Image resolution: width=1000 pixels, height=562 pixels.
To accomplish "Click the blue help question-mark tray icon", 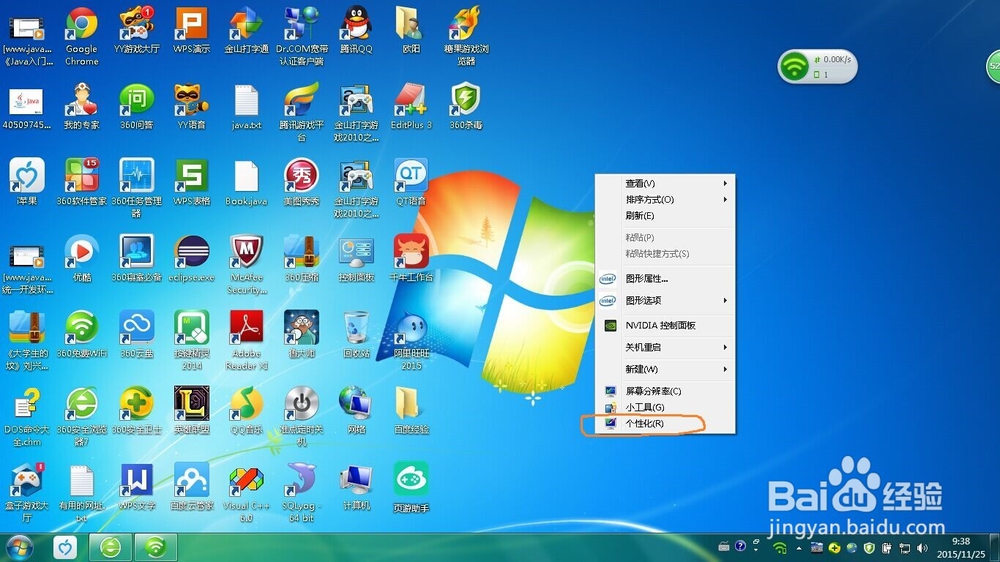I will (x=740, y=546).
